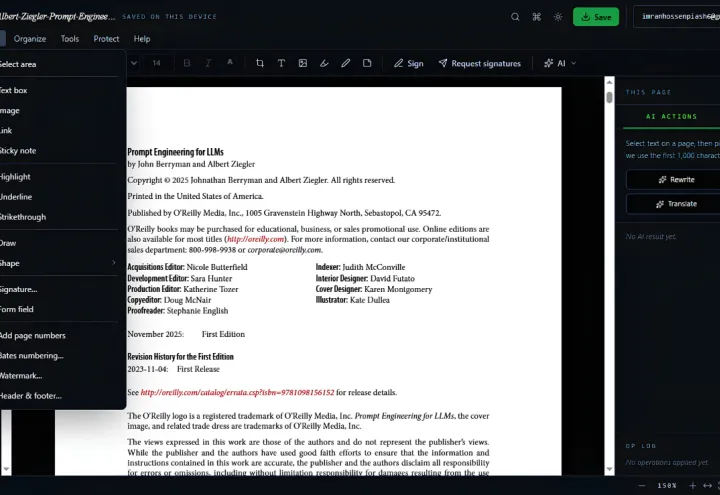Click the zoom in plus button
The height and width of the screenshot is (495, 720).
692,485
